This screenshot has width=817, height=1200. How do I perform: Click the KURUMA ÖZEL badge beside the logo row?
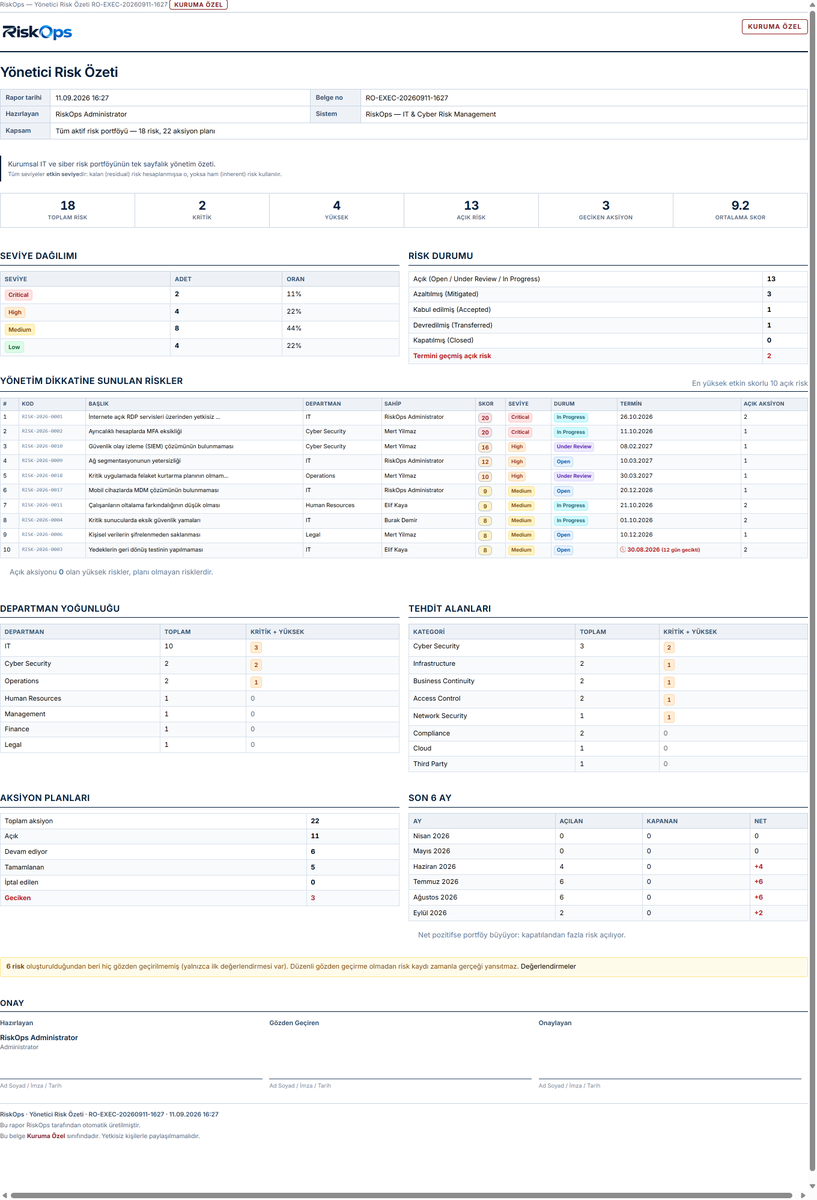(x=774, y=27)
